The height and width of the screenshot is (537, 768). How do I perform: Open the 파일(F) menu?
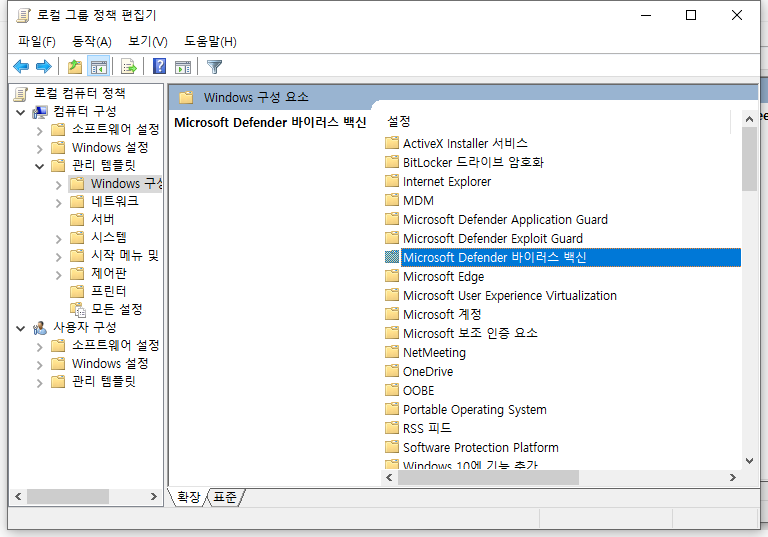37,41
